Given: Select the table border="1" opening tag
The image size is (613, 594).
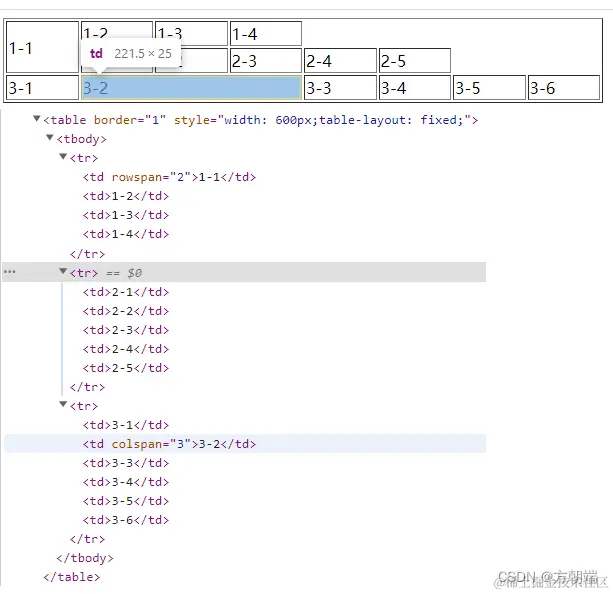Looking at the screenshot, I should pos(261,120).
